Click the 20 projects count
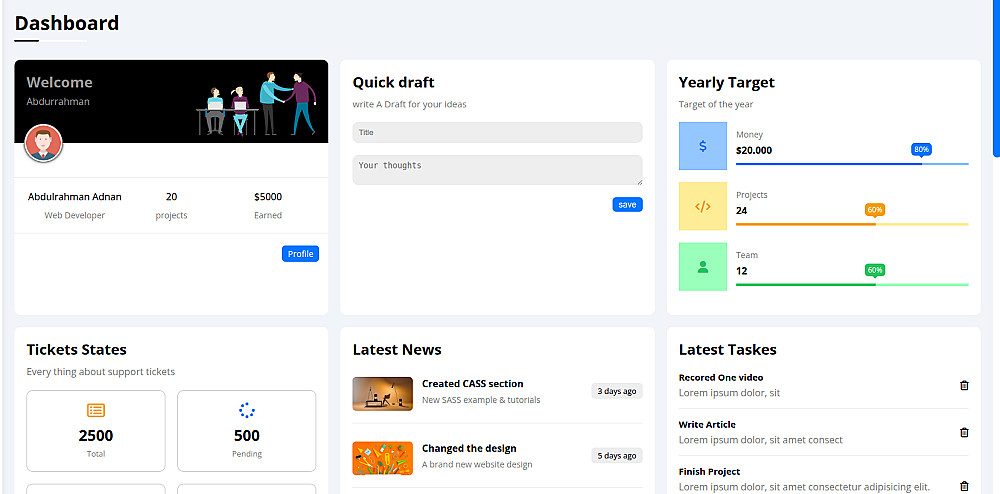 [172, 197]
